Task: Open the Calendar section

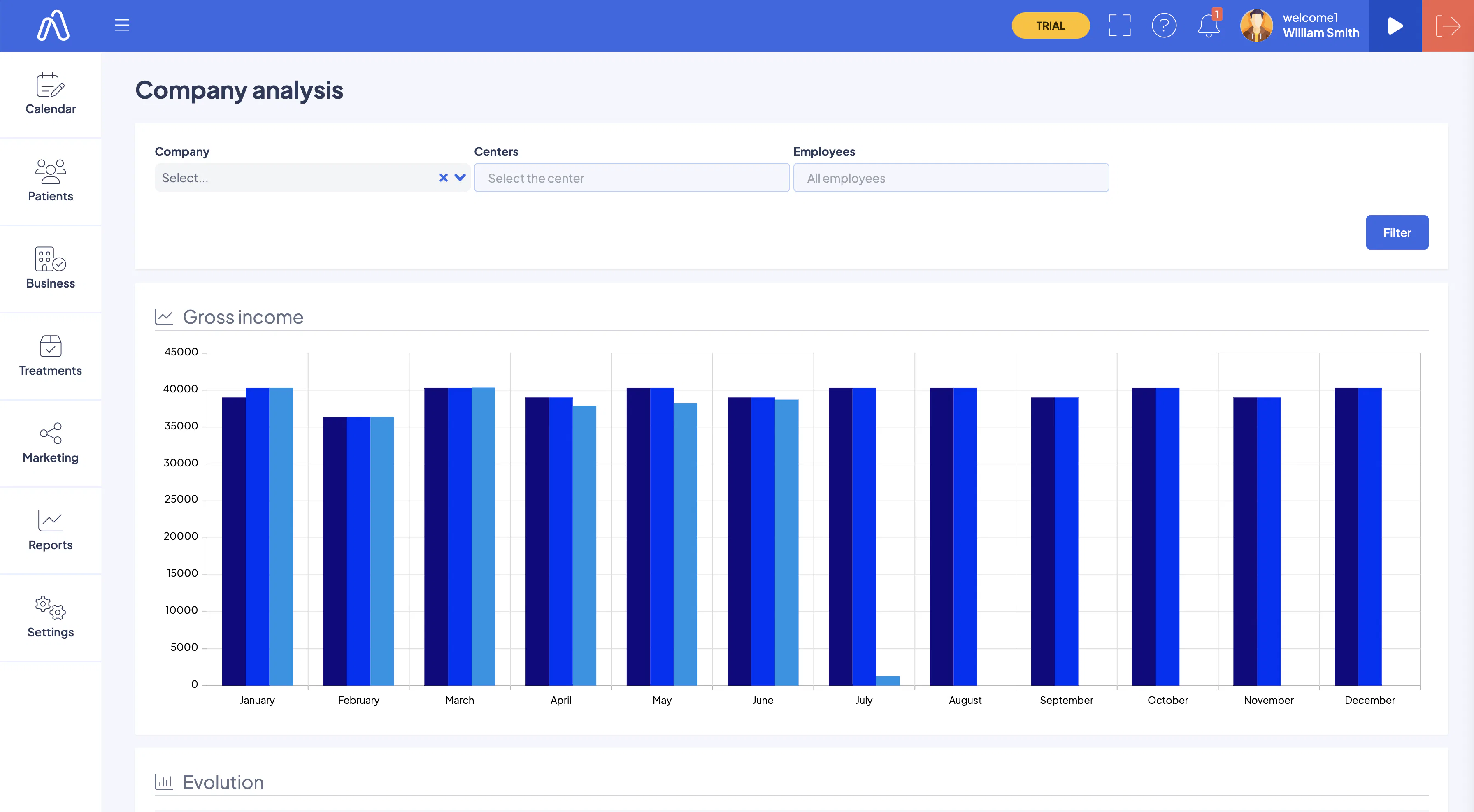Action: pyautogui.click(x=50, y=94)
